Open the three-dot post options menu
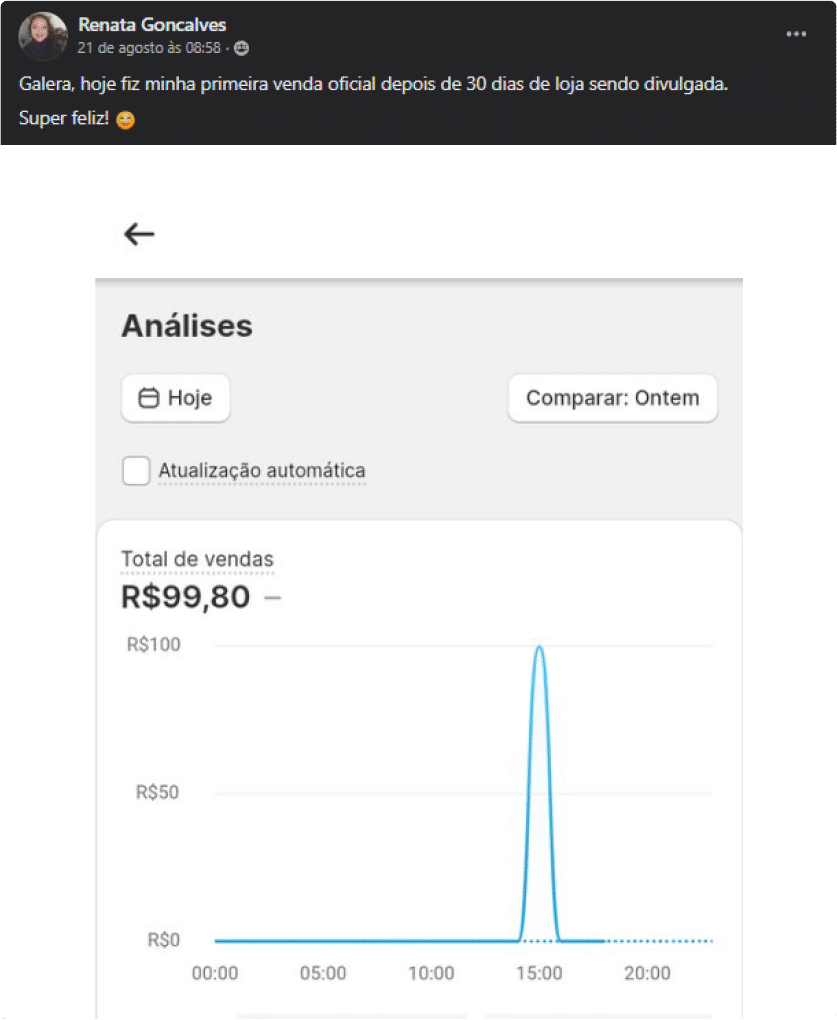The image size is (837, 1020). [796, 34]
